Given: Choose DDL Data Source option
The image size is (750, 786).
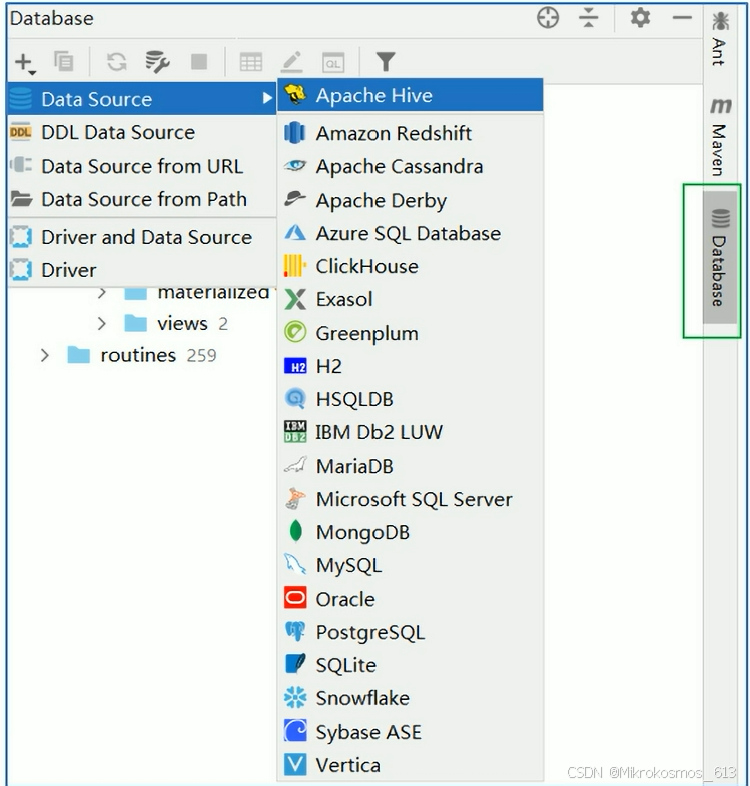Looking at the screenshot, I should click(141, 132).
